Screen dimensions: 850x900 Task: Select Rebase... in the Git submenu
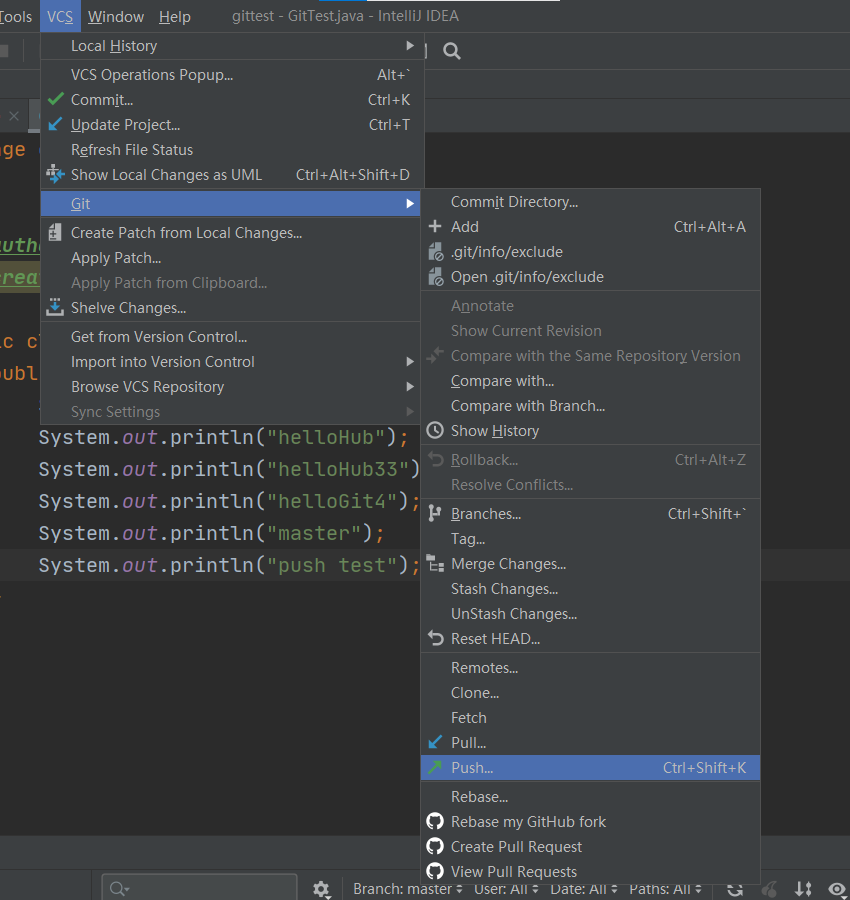pos(591,797)
